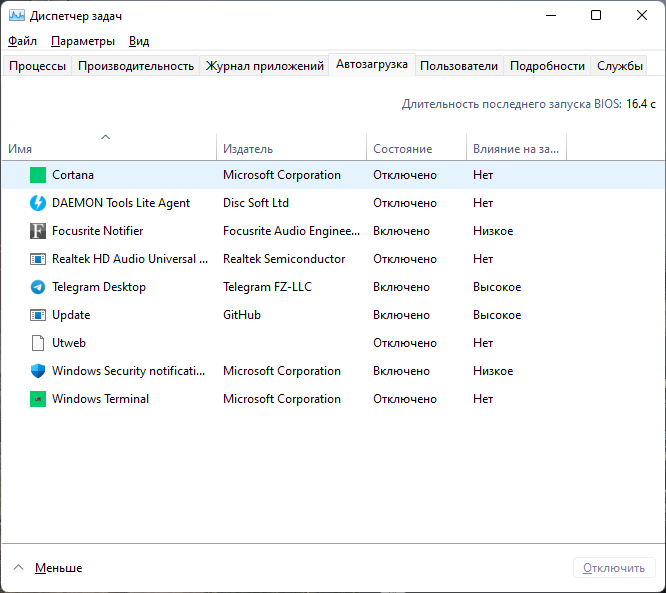Click the GitHub publisher cell
The width and height of the screenshot is (666, 593).
click(242, 315)
